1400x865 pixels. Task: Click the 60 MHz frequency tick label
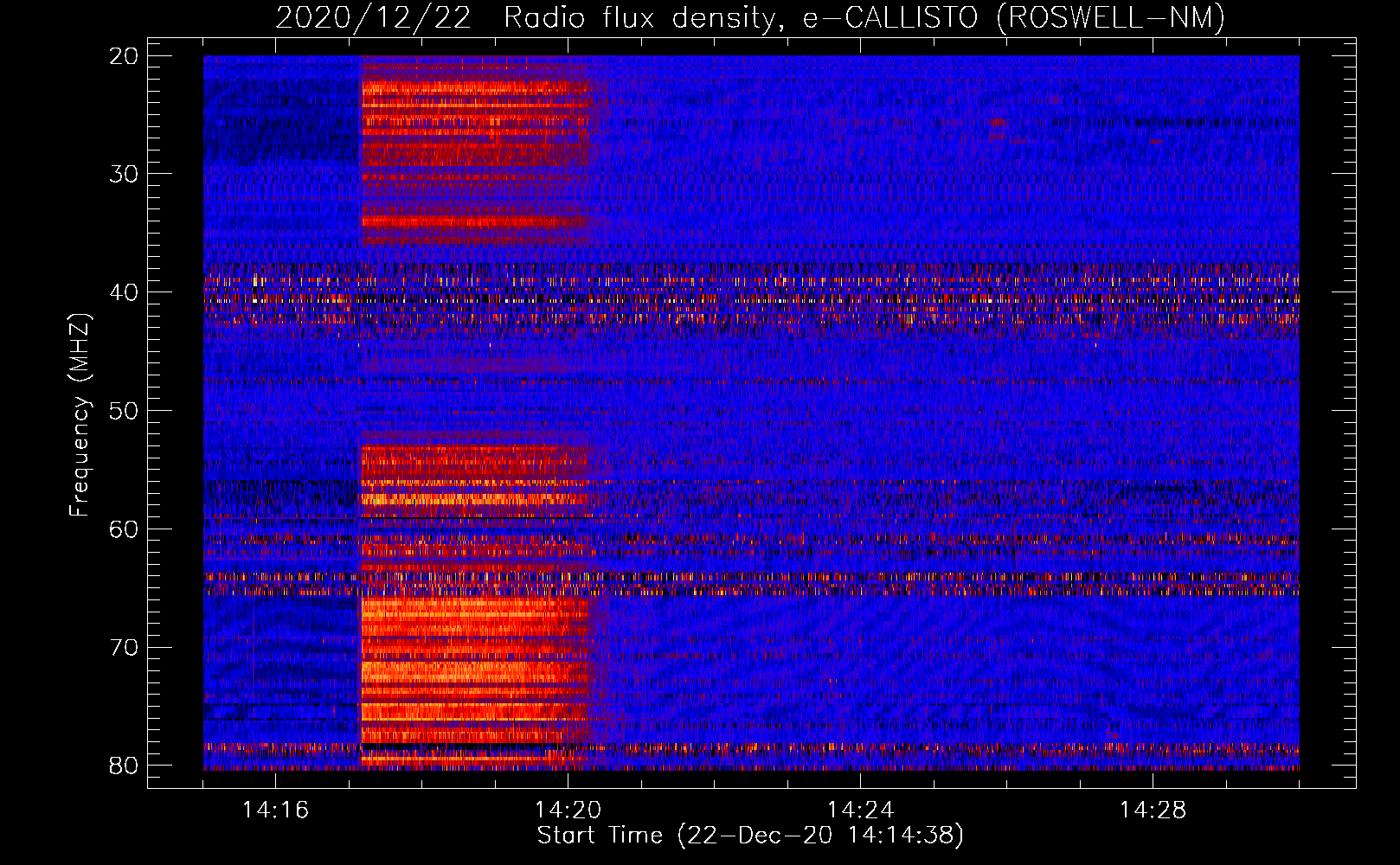tap(124, 529)
